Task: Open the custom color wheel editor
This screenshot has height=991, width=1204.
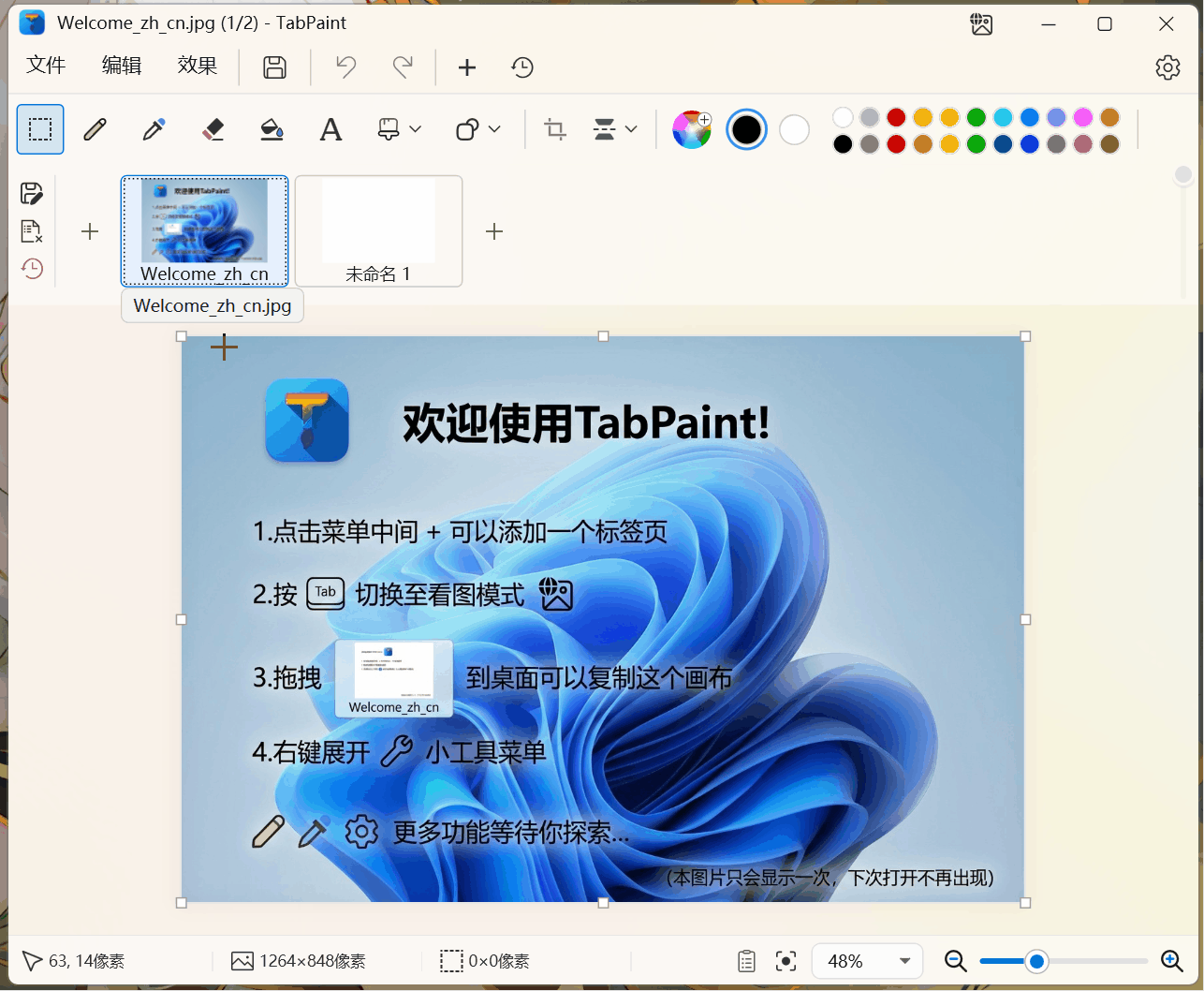Action: click(692, 129)
